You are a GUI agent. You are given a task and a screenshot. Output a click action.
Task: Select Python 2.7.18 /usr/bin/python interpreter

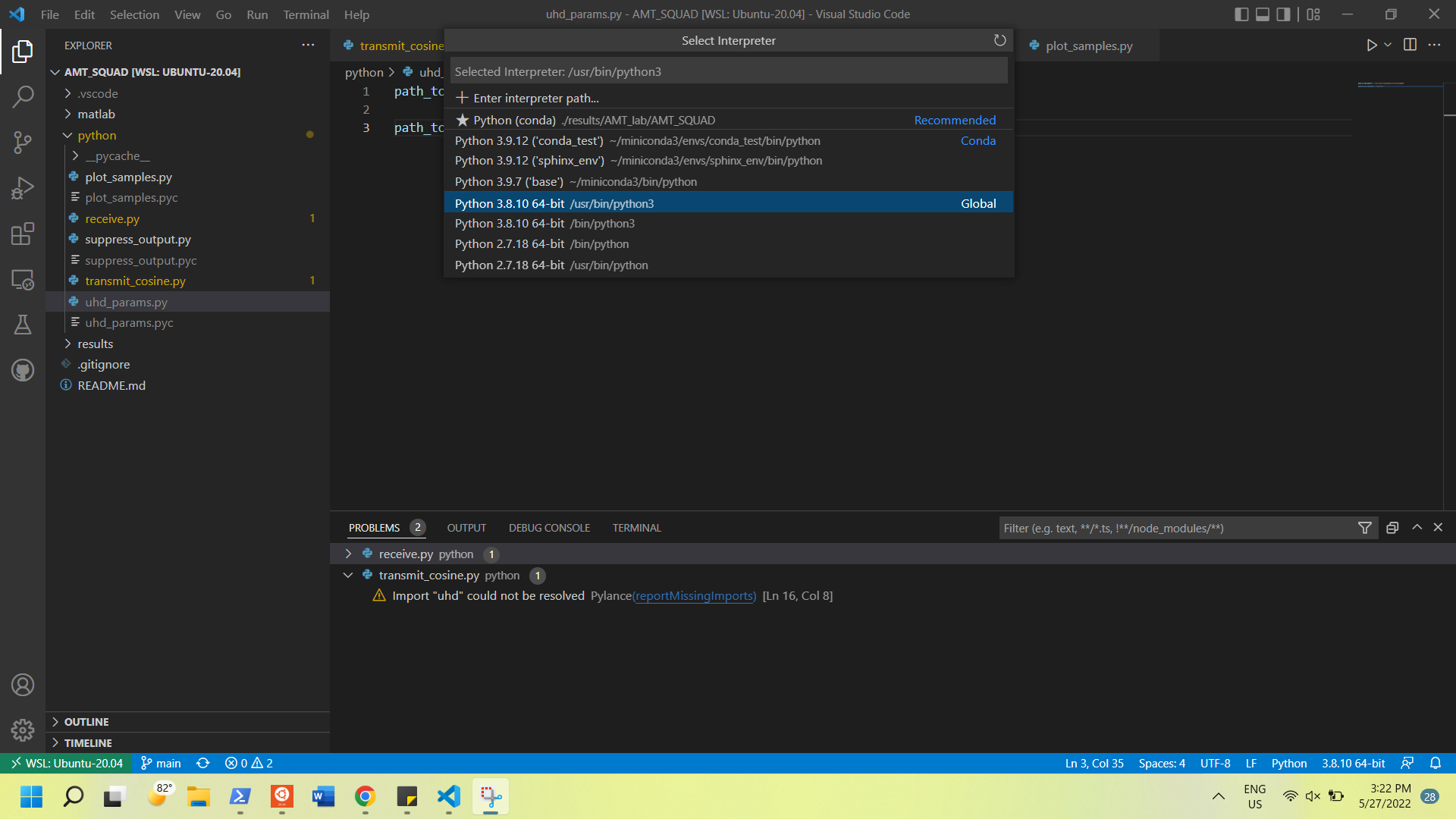[729, 265]
